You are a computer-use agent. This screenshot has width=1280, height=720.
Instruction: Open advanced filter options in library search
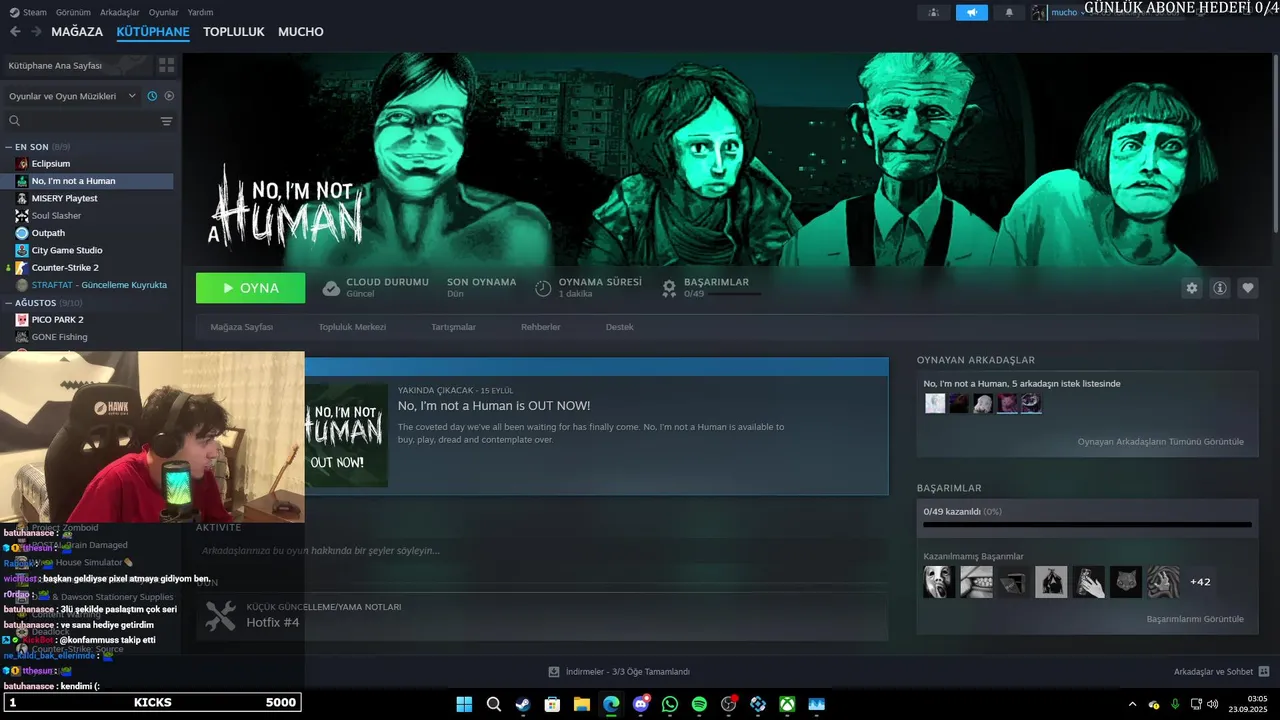point(166,121)
